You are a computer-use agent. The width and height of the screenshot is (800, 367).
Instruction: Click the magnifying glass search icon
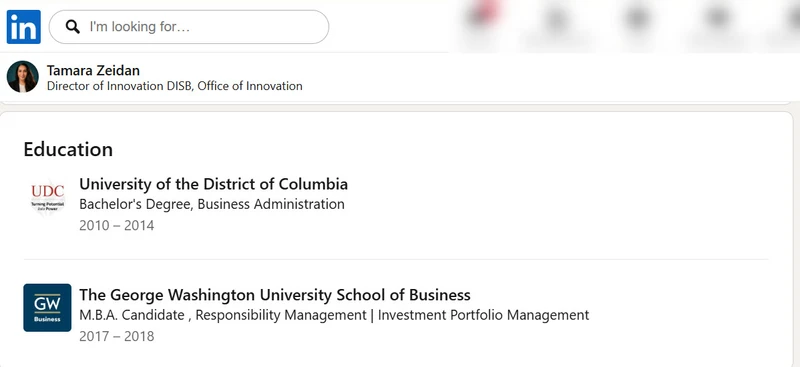point(72,27)
